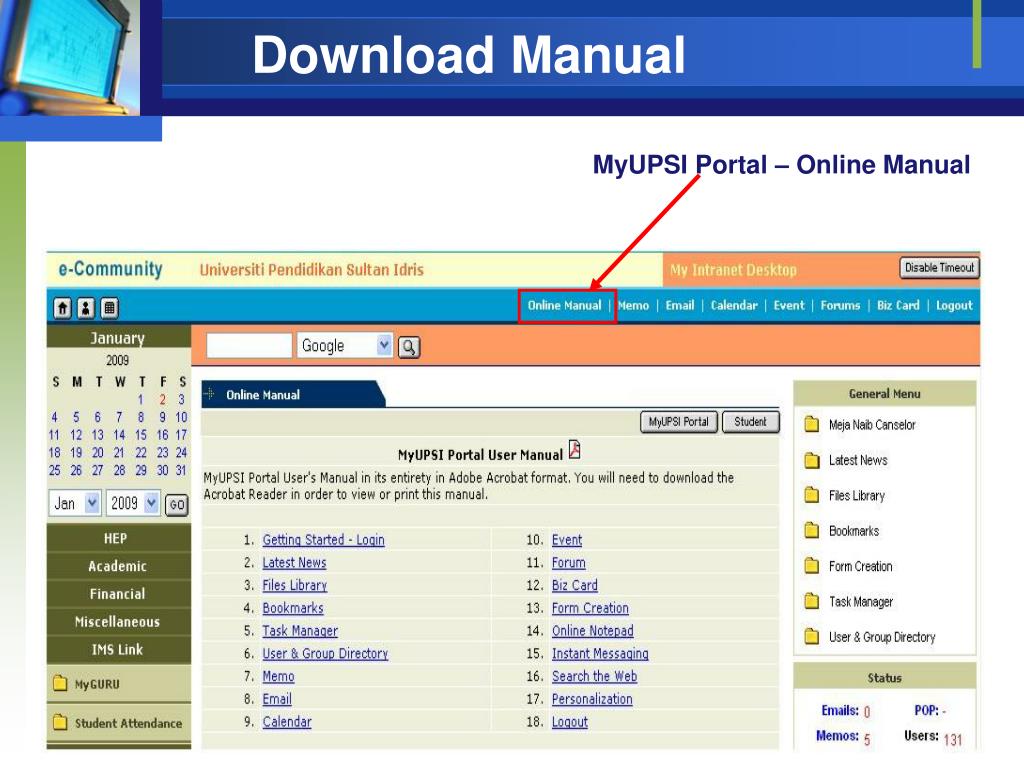Open the Memo manual link

click(278, 677)
